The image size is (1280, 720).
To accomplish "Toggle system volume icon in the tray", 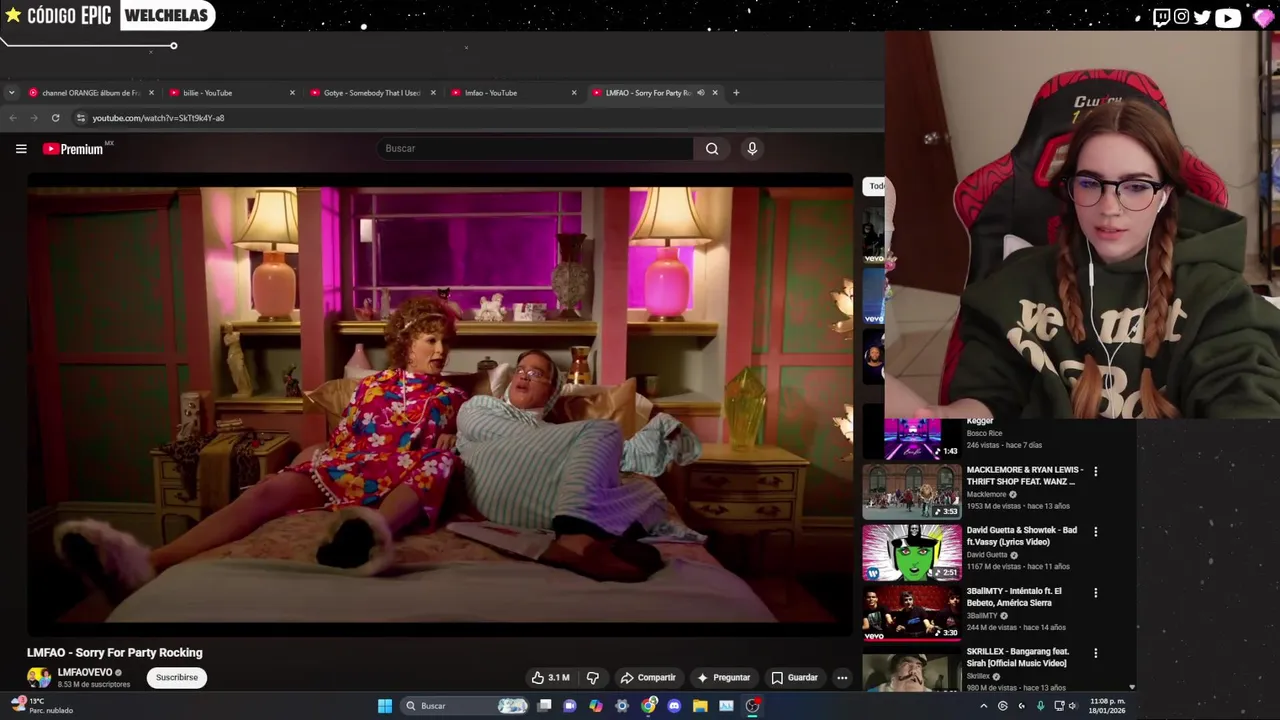I will (x=1072, y=706).
